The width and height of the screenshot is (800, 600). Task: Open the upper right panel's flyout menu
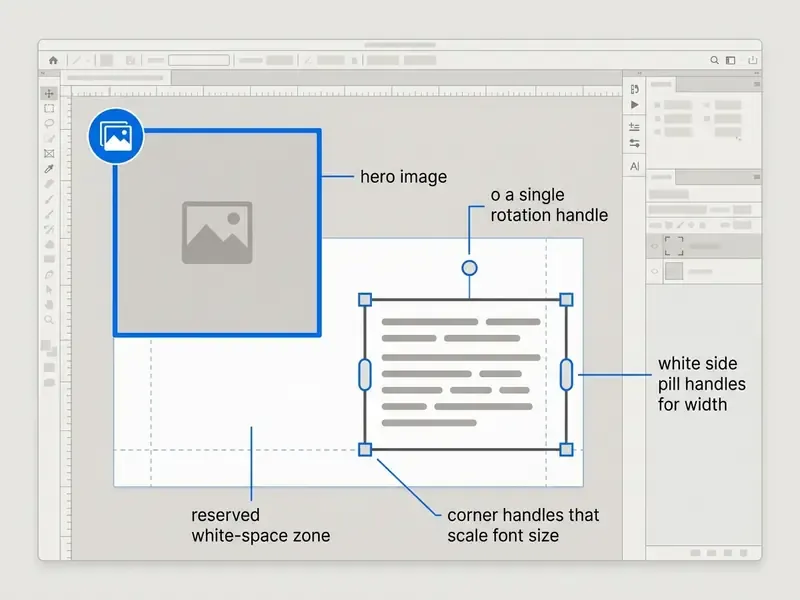[x=757, y=84]
